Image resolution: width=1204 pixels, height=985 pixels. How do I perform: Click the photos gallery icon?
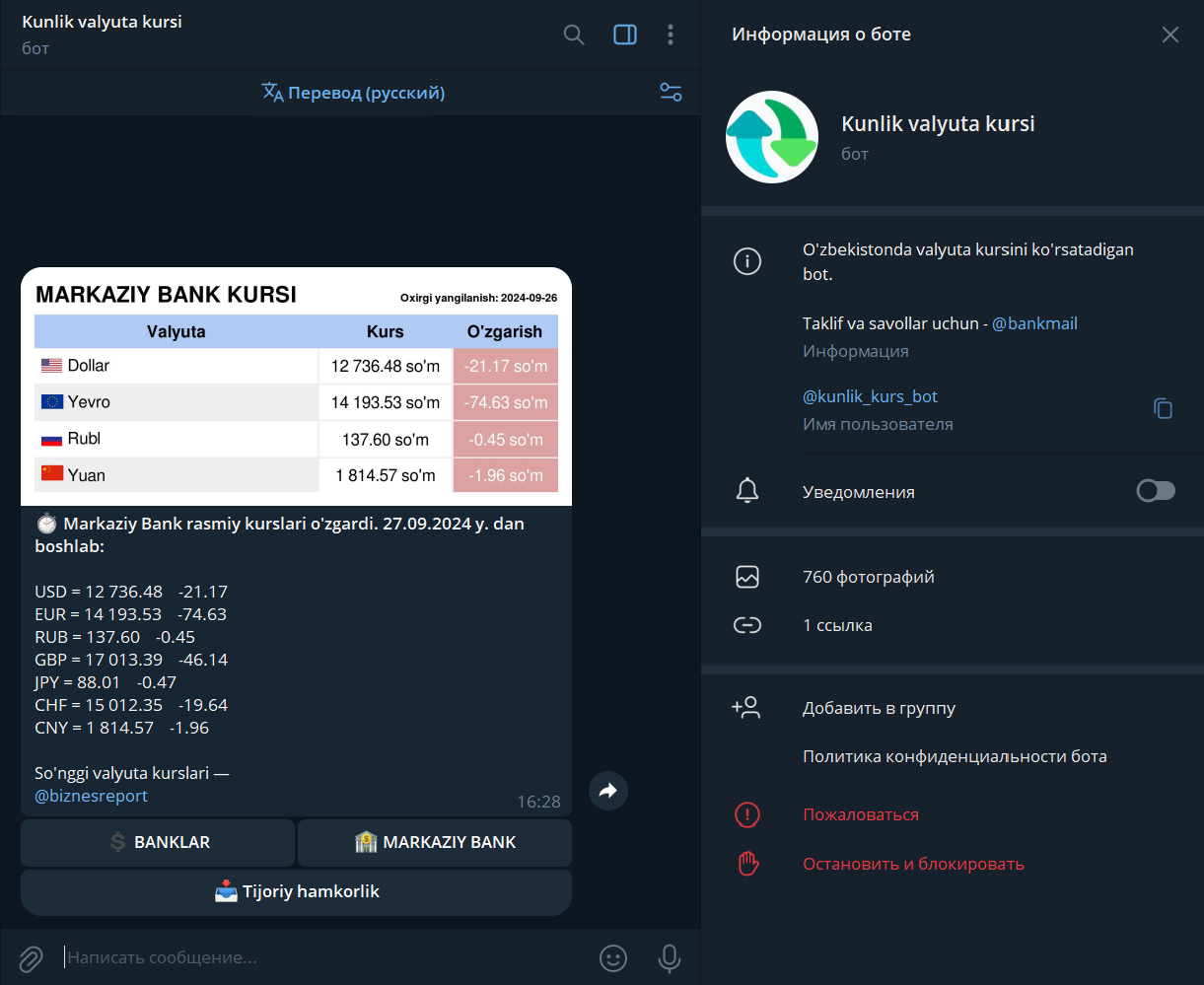click(x=747, y=577)
